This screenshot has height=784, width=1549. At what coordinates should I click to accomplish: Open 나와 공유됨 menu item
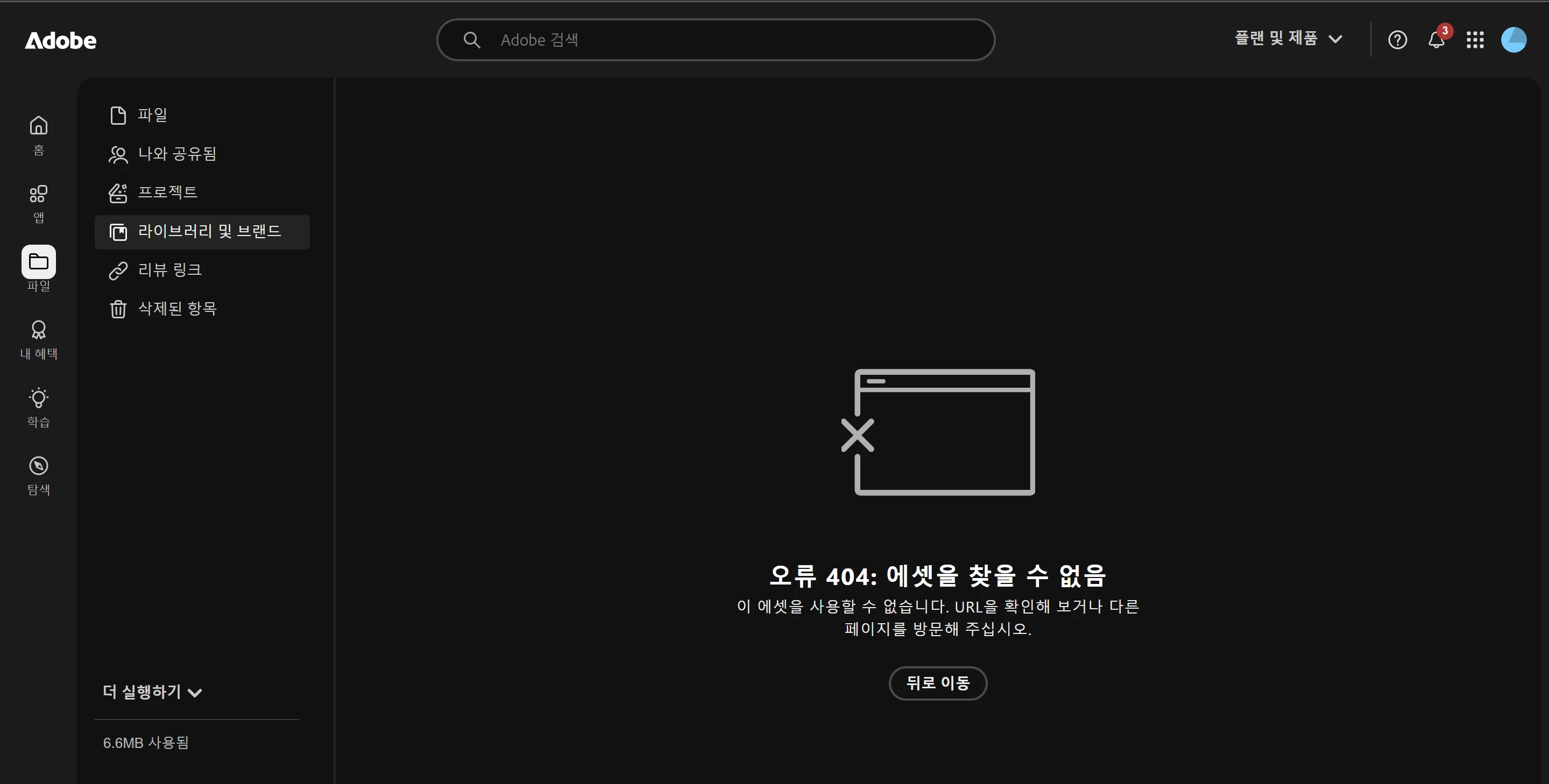177,154
